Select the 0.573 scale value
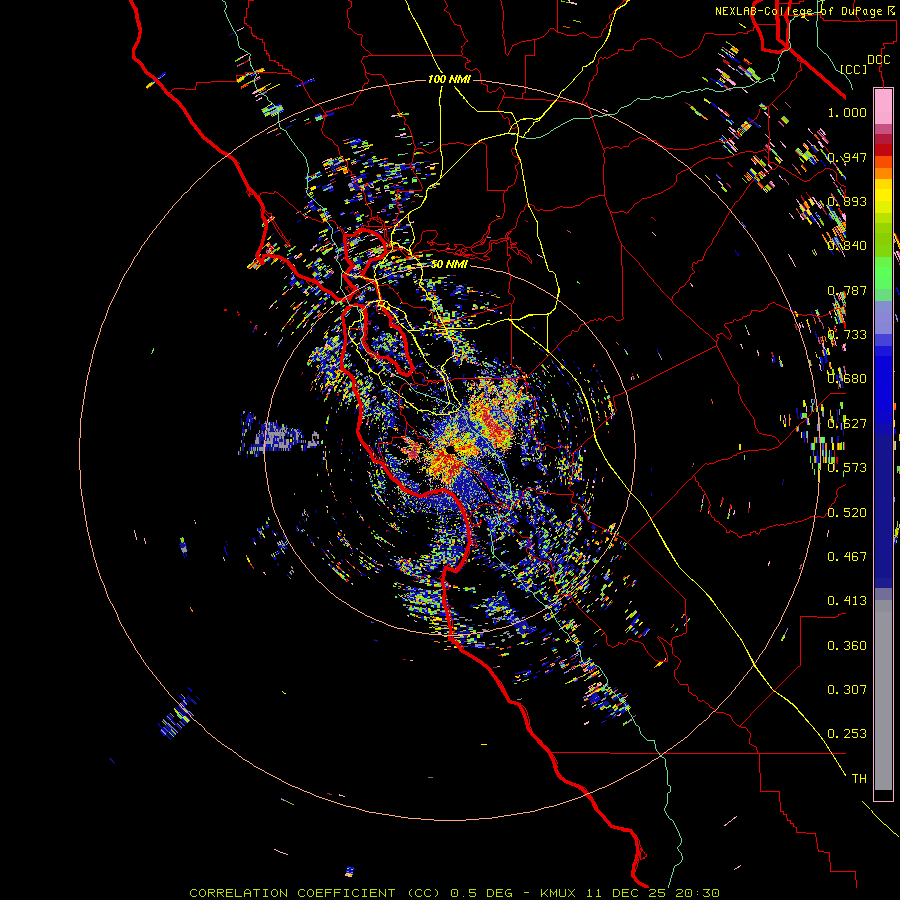This screenshot has height=900, width=900. (x=847, y=468)
